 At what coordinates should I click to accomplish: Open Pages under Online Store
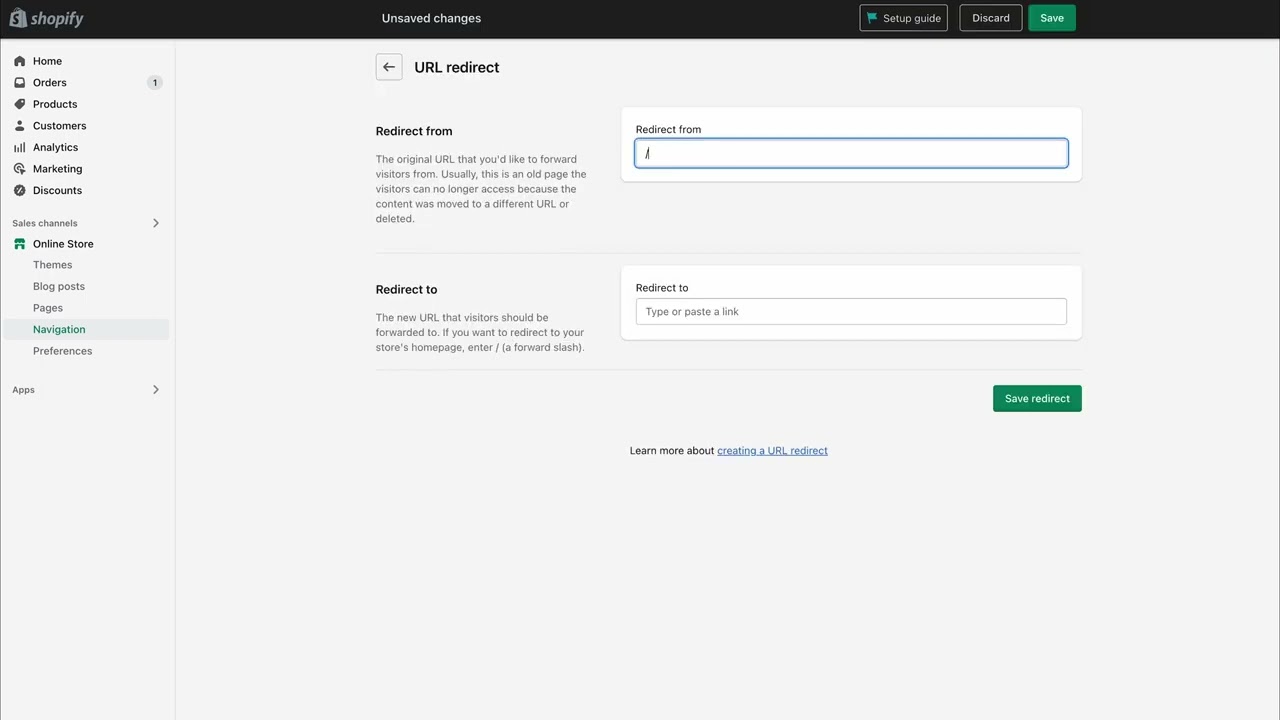pos(48,308)
